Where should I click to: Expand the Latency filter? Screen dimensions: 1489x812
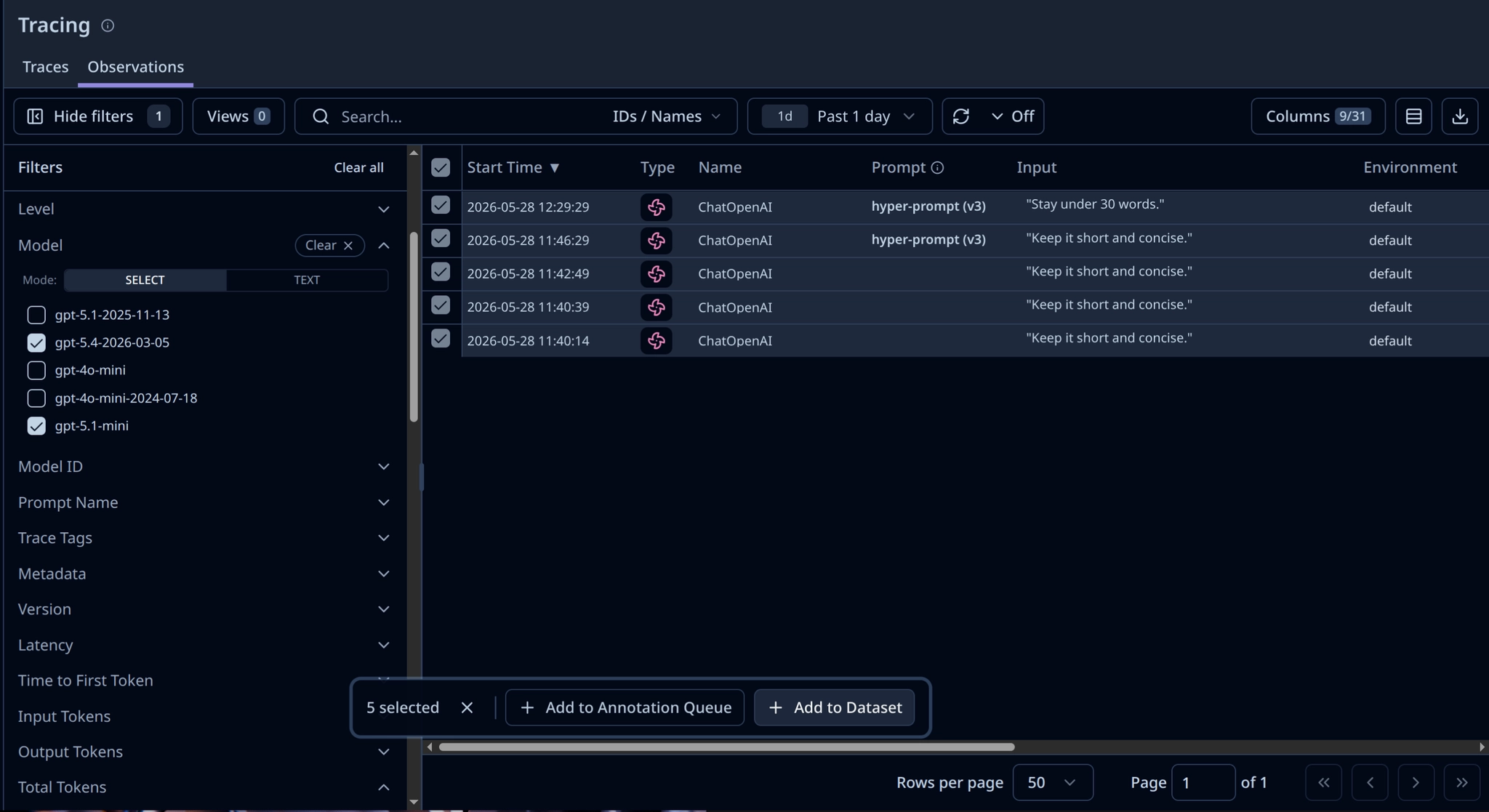[x=383, y=645]
